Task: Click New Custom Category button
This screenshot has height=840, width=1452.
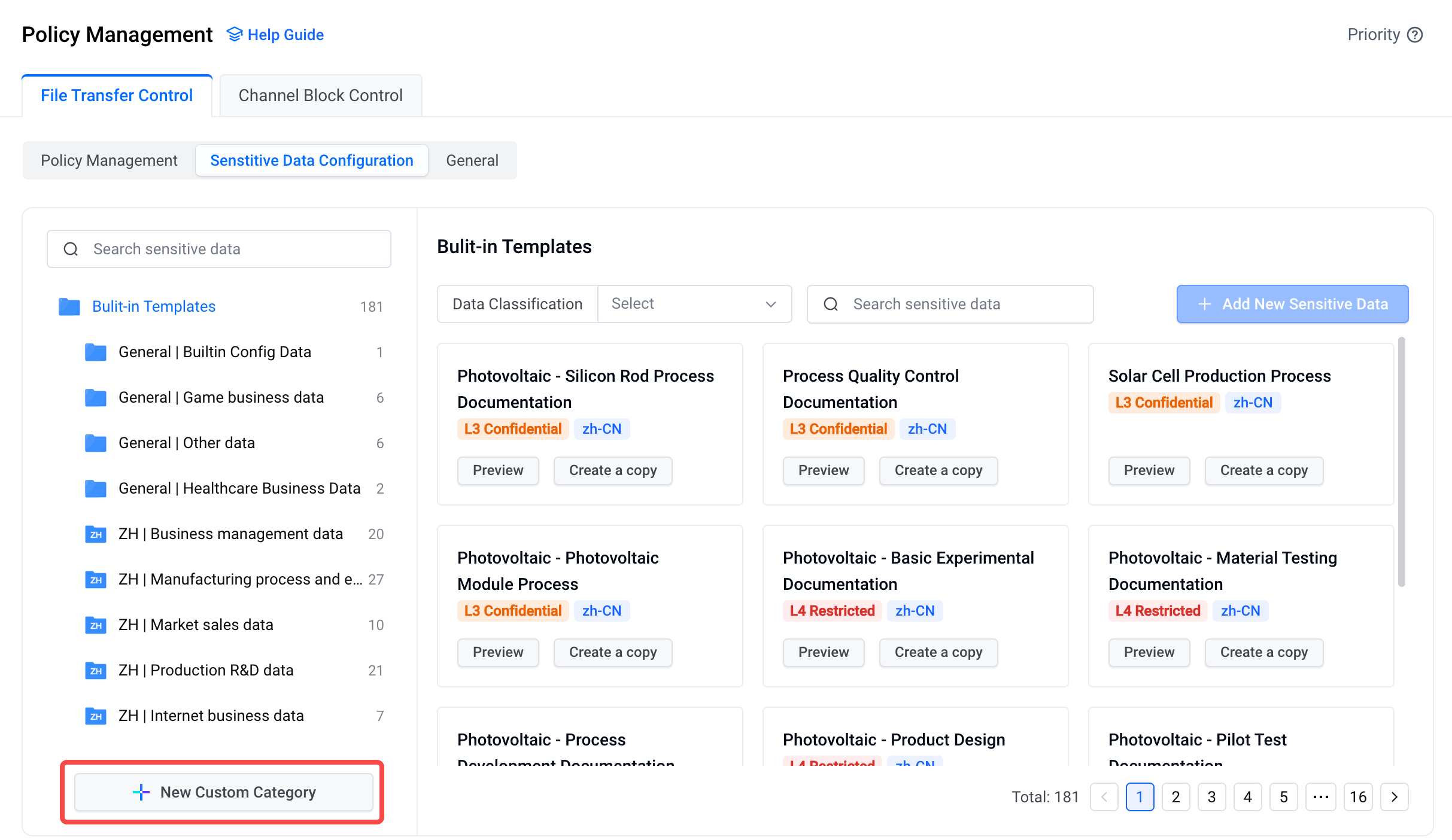Action: [225, 793]
